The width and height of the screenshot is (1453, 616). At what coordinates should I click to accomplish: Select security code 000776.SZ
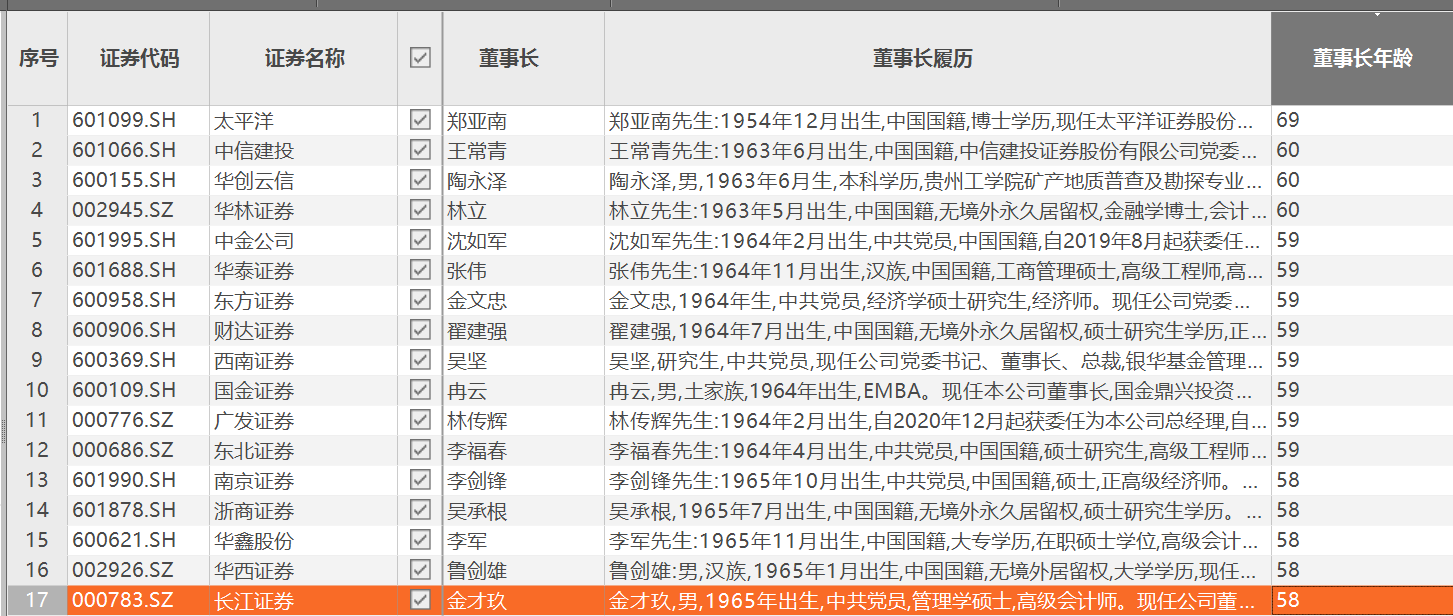(x=123, y=421)
